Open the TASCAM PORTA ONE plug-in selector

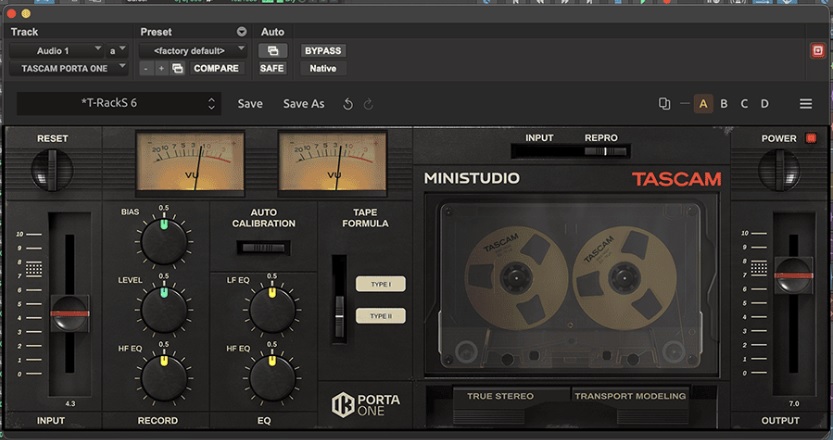click(69, 69)
